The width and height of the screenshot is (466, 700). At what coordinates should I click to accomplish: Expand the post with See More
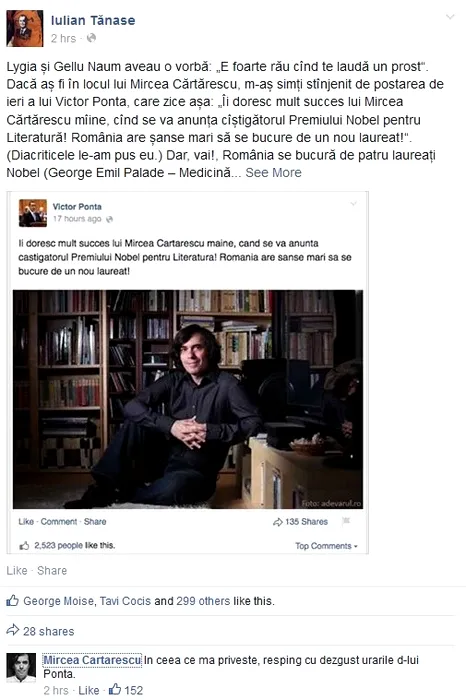click(273, 173)
